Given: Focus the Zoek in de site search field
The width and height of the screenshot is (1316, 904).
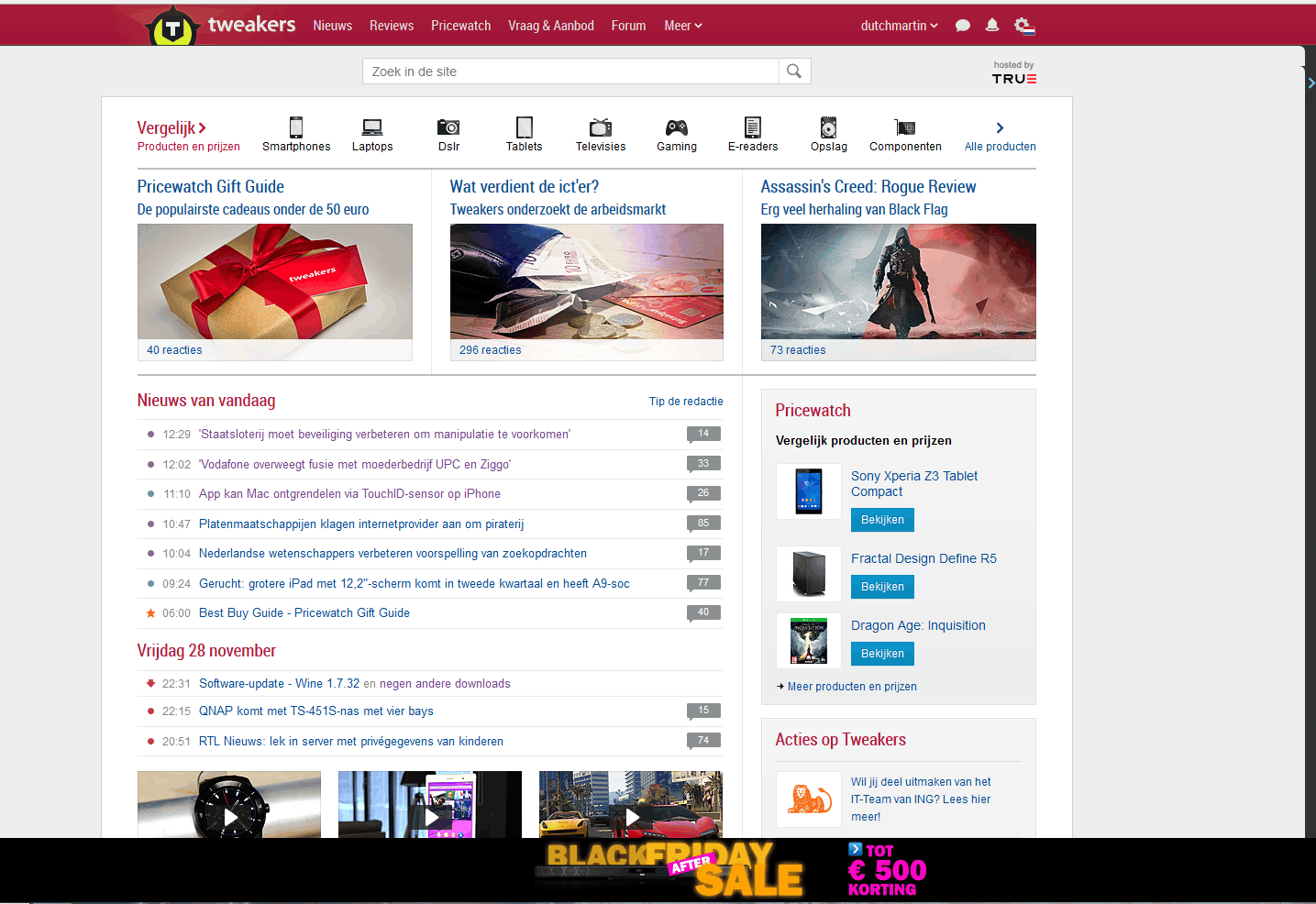Looking at the screenshot, I should pyautogui.click(x=570, y=72).
